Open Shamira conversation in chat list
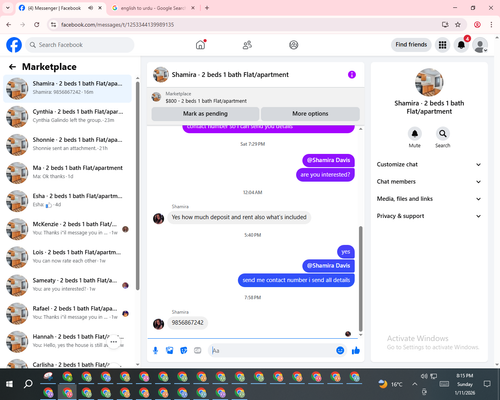The width and height of the screenshot is (500, 400). (x=67, y=88)
